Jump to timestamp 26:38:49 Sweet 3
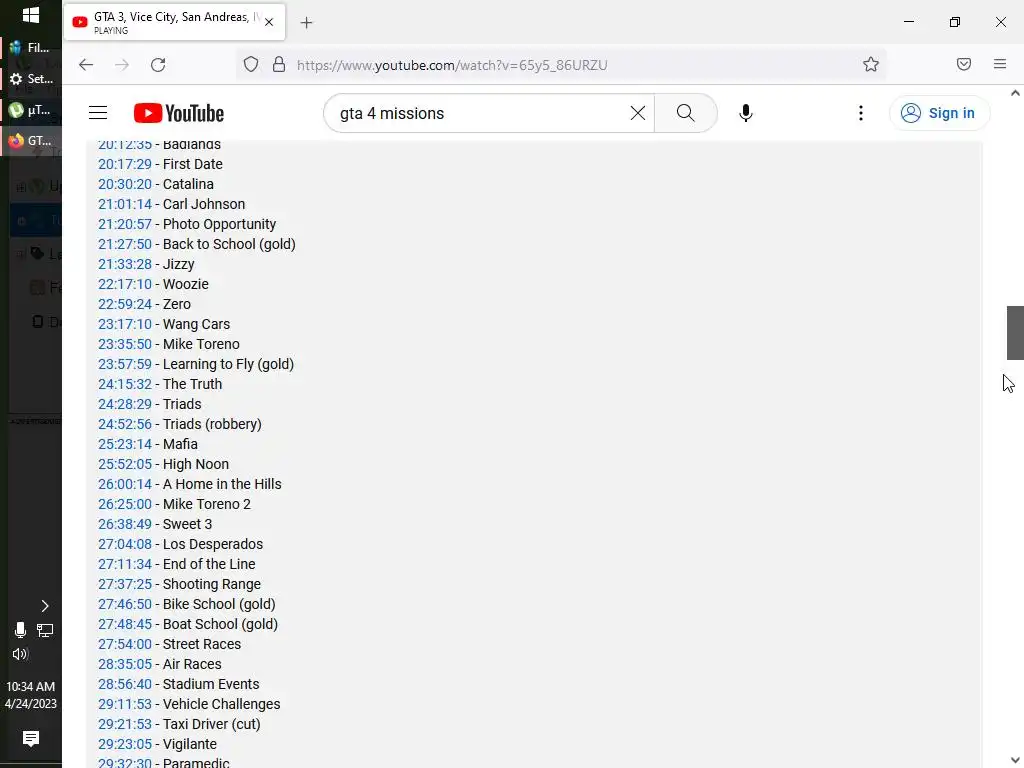This screenshot has height=768, width=1024. coord(125,524)
